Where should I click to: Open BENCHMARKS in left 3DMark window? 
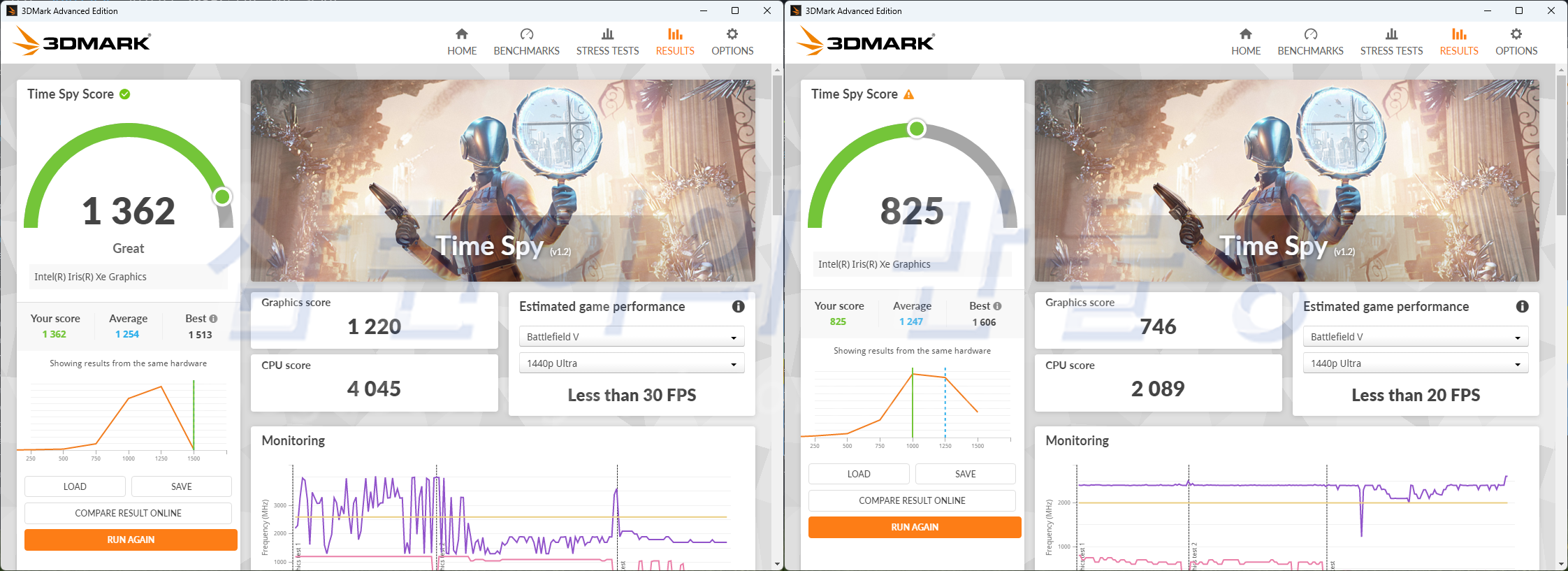click(526, 42)
